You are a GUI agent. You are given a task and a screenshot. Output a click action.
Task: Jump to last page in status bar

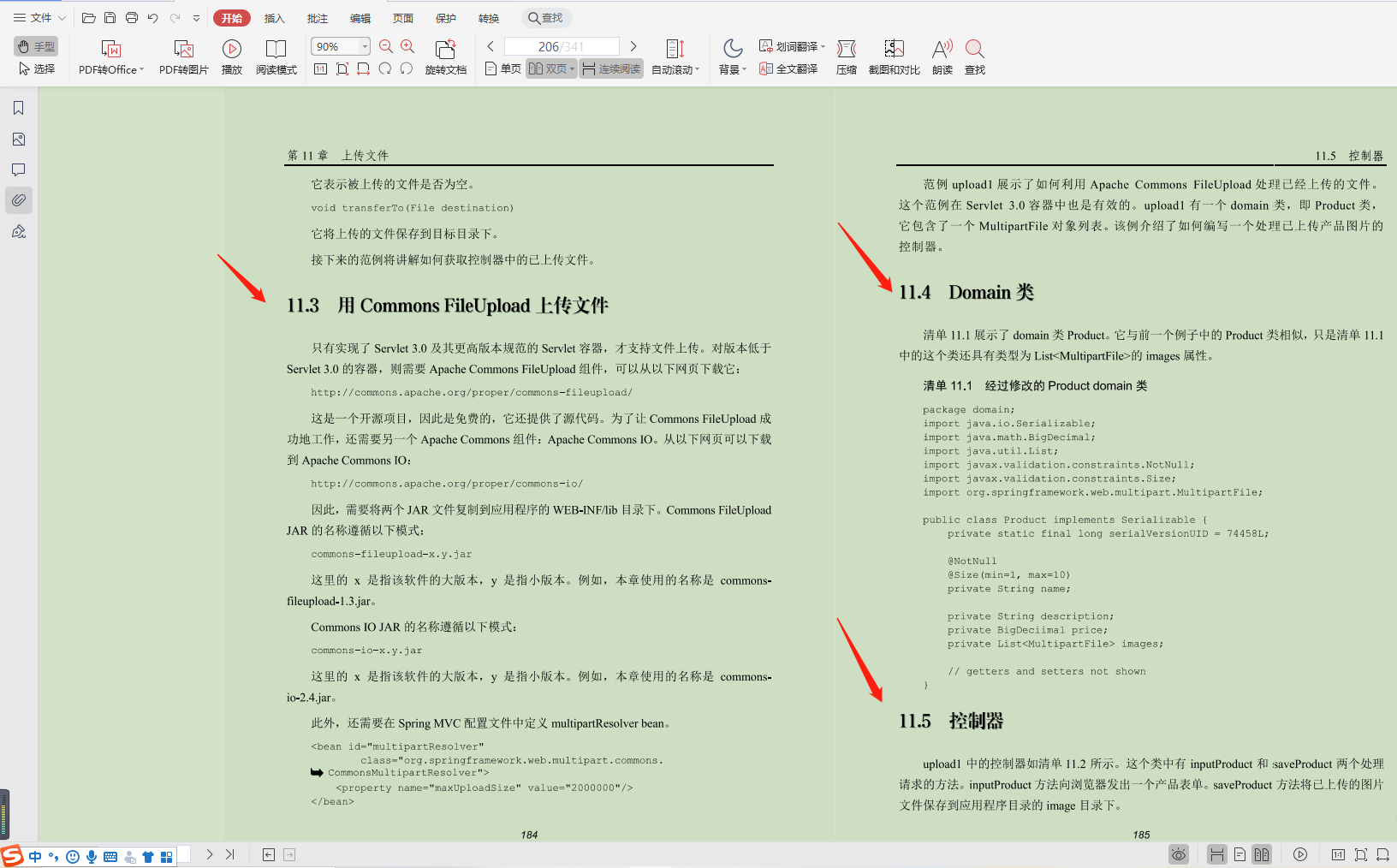pos(229,854)
